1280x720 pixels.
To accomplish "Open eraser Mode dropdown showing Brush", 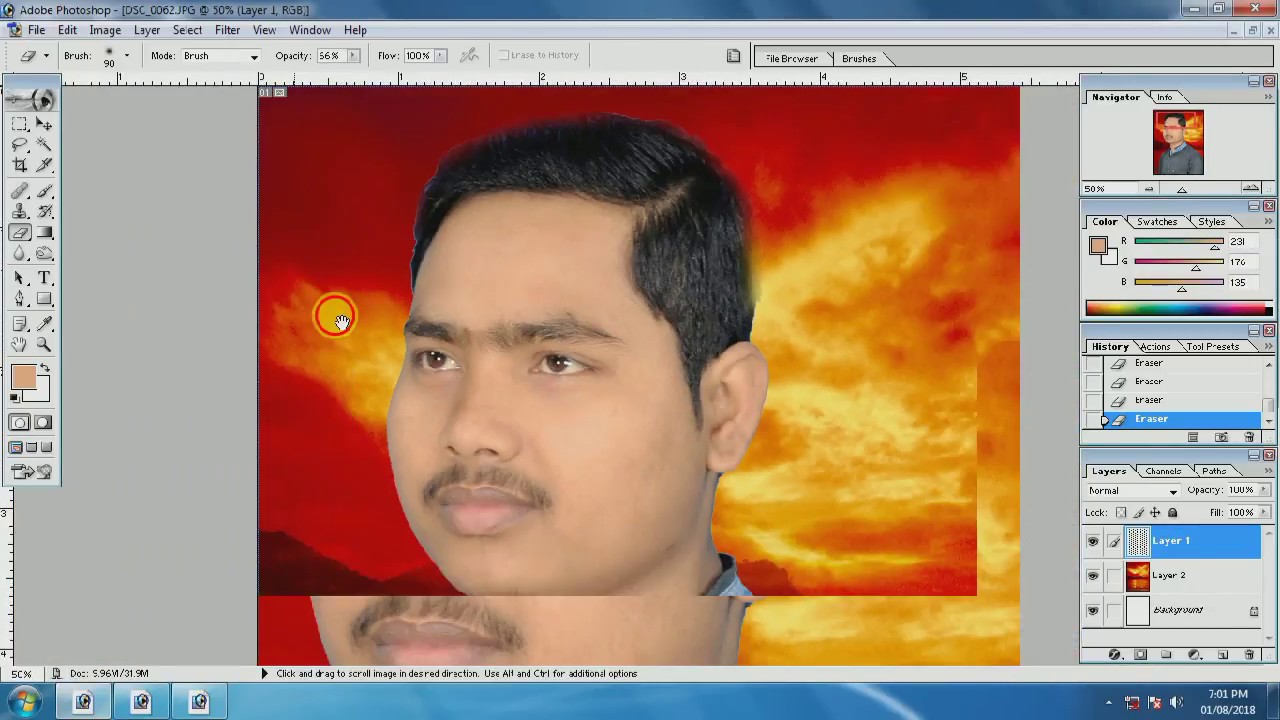I will pos(220,56).
